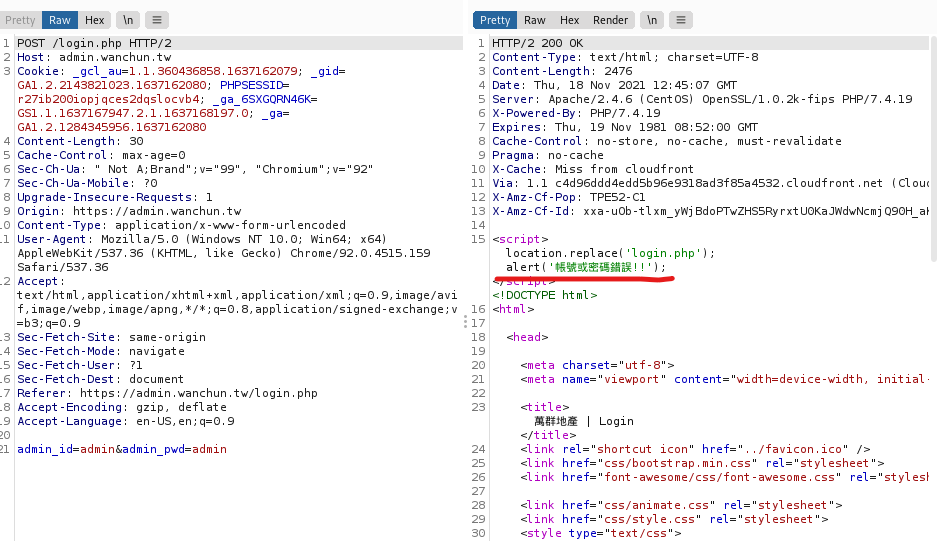Click the 'Accept-Language: en-US,en;q=0.9' header
Image resolution: width=937 pixels, height=541 pixels.
coord(125,421)
